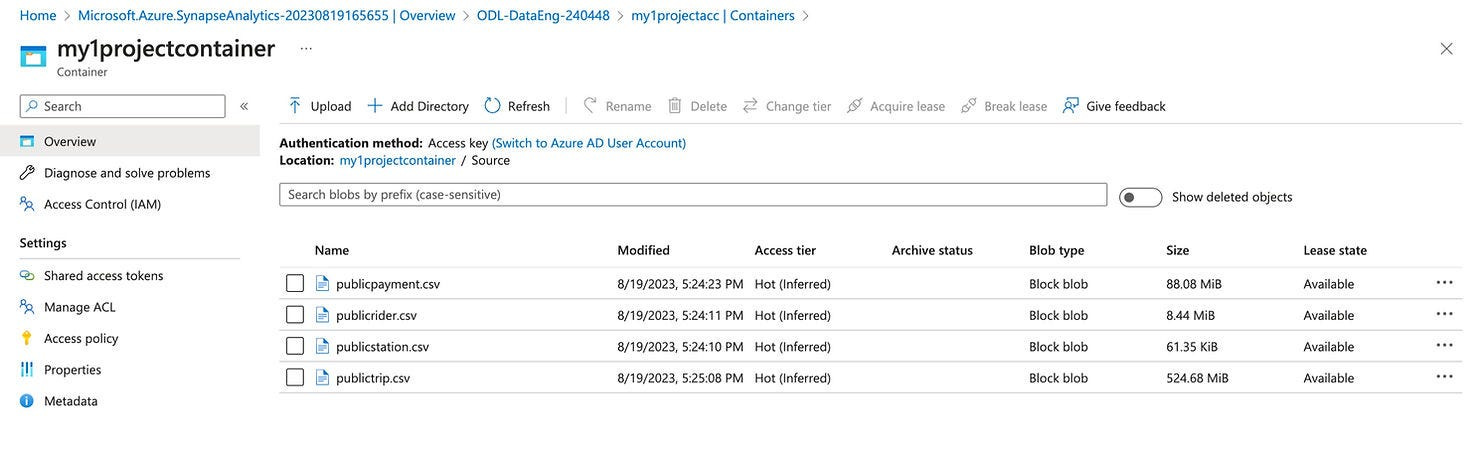The height and width of the screenshot is (450, 1480).
Task: Click Switch to Azure AD User Account link
Action: [x=589, y=143]
